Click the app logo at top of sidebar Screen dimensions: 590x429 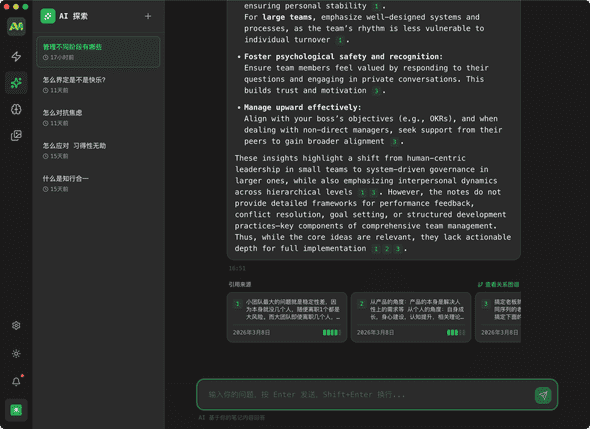pyautogui.click(x=16, y=26)
